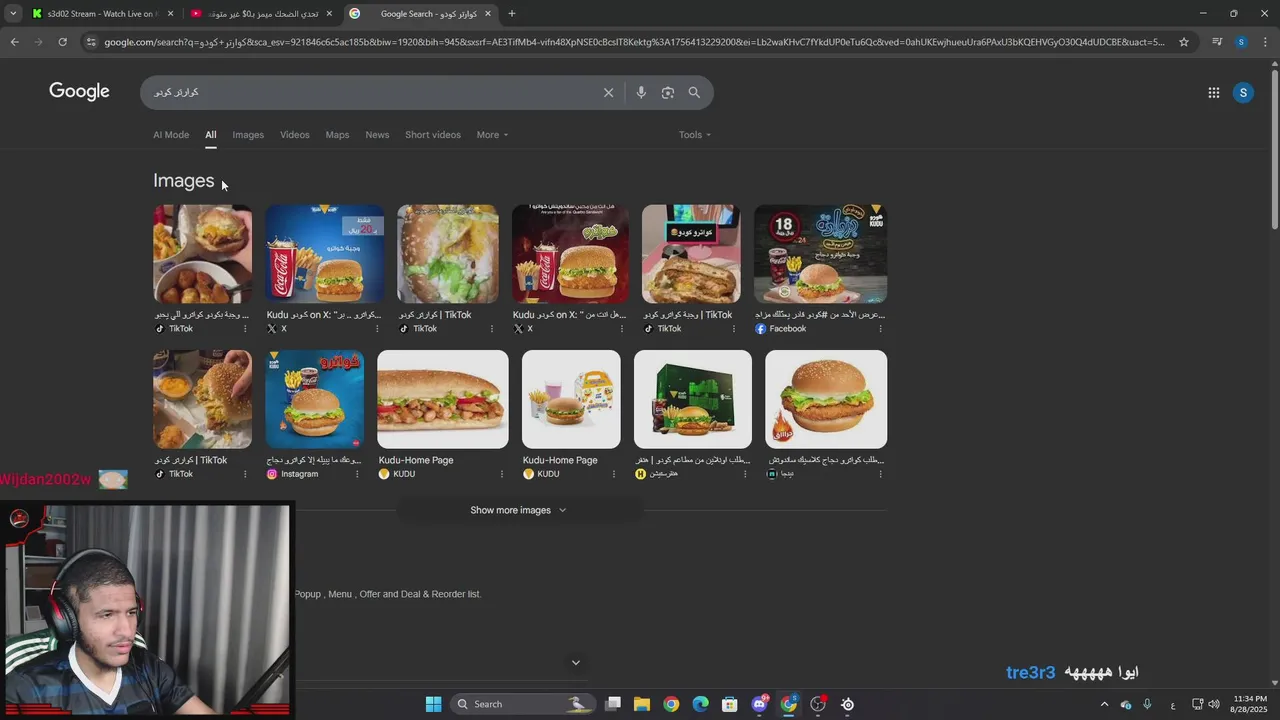
Task: Open options for first TikTok image result
Action: pos(245,328)
